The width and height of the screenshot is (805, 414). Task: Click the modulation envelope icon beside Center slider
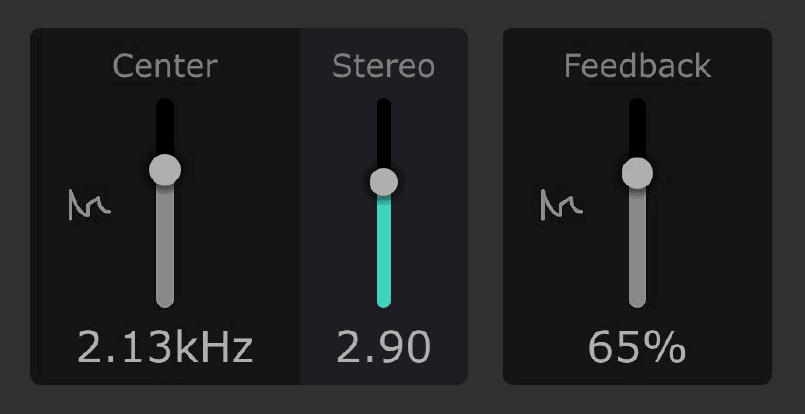pos(88,205)
